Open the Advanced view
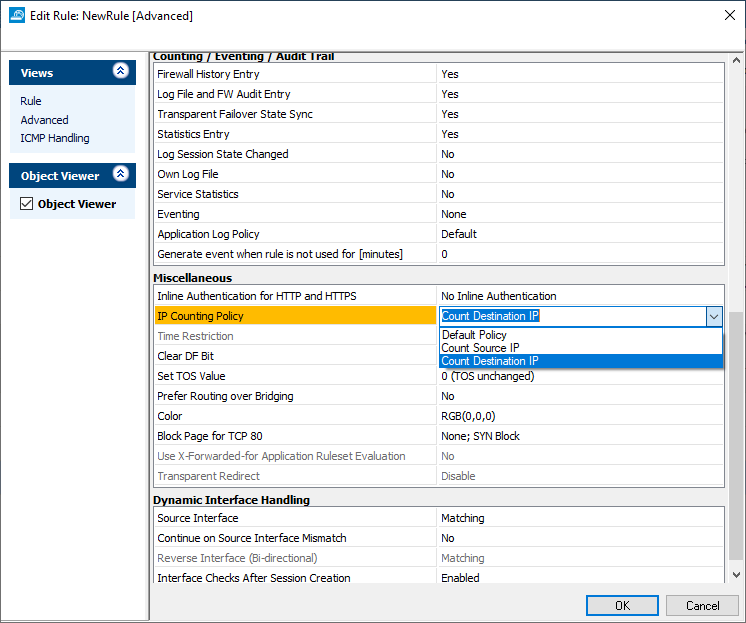The height and width of the screenshot is (623, 746). pyautogui.click(x=44, y=120)
